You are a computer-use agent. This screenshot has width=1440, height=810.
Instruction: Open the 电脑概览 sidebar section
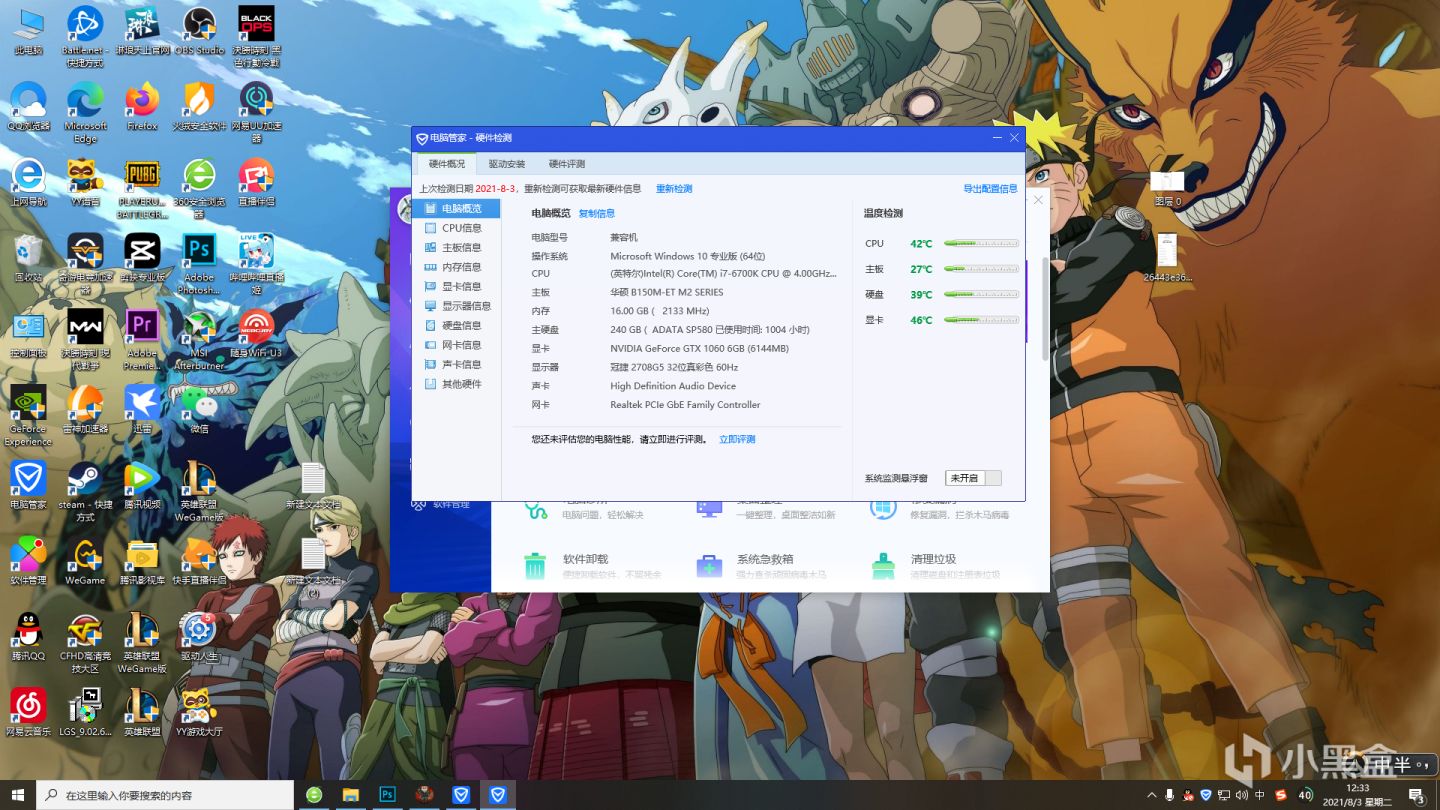[x=456, y=209]
